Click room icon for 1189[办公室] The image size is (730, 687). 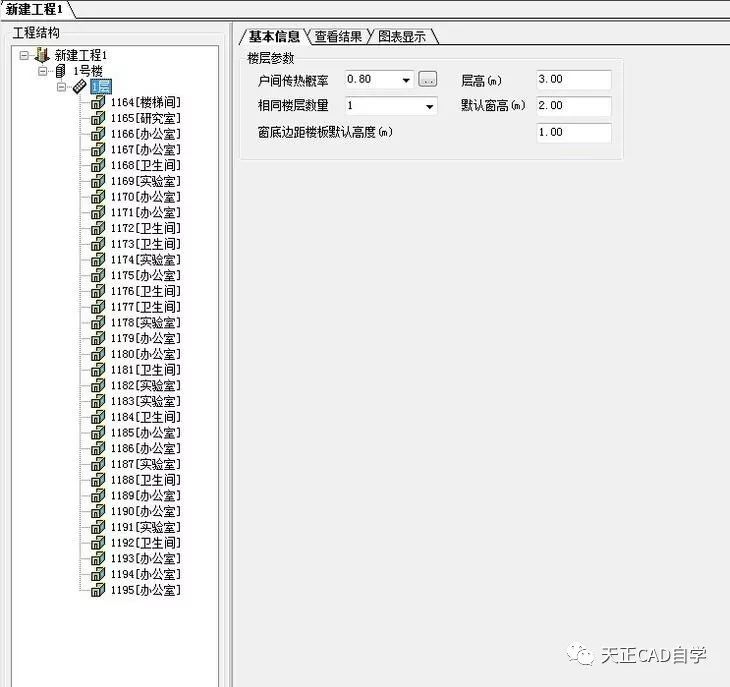(98, 496)
